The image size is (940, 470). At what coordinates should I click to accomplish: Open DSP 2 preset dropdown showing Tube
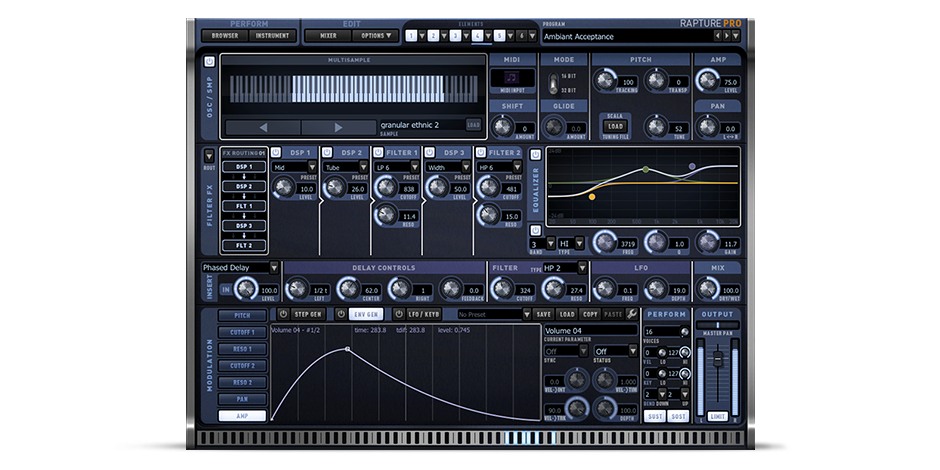point(346,167)
